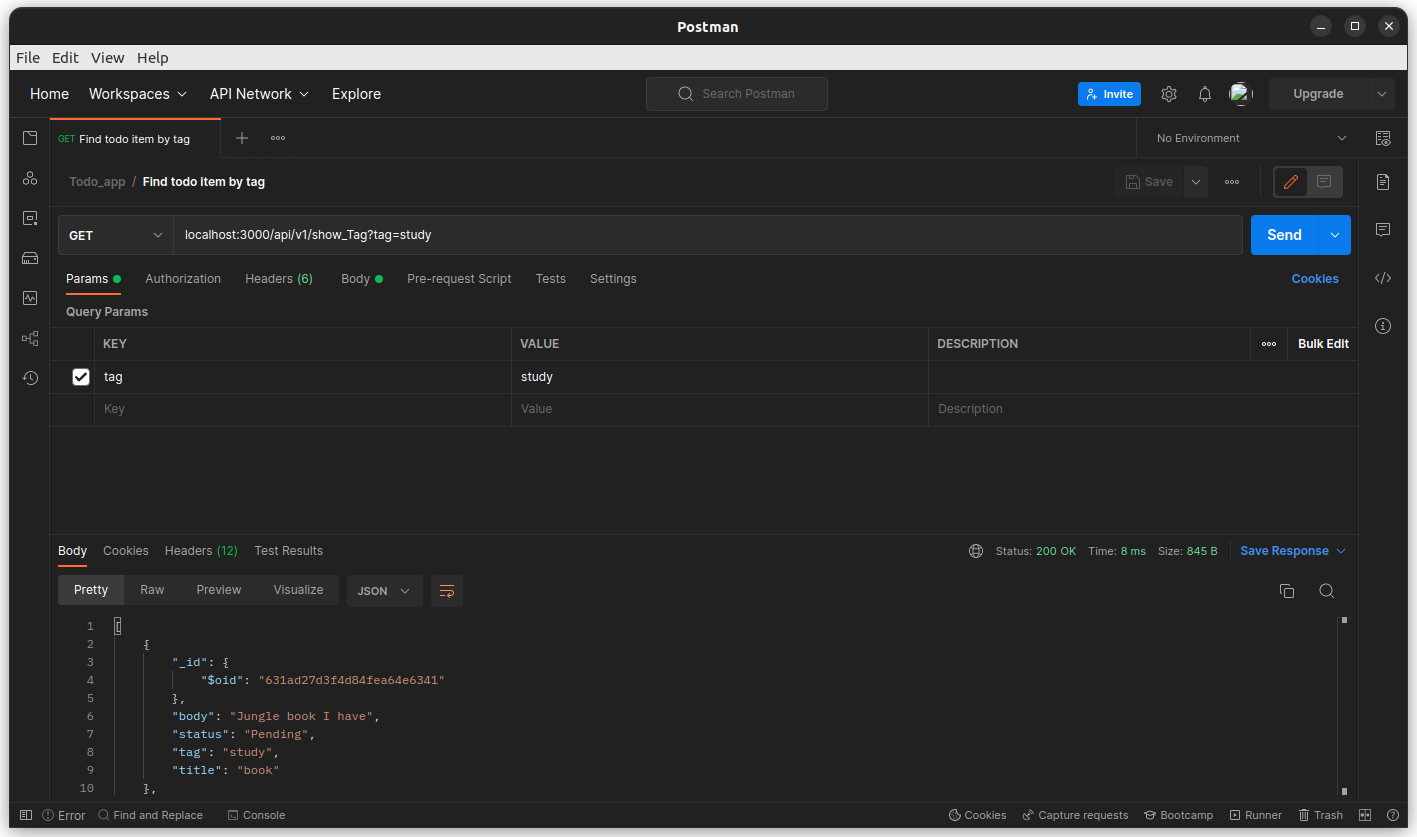
Task: Click the blue Send button
Action: click(x=1284, y=235)
